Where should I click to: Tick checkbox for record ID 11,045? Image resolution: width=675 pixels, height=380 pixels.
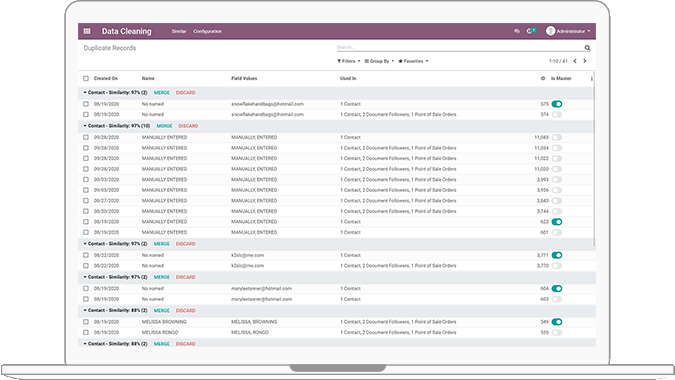(x=86, y=137)
